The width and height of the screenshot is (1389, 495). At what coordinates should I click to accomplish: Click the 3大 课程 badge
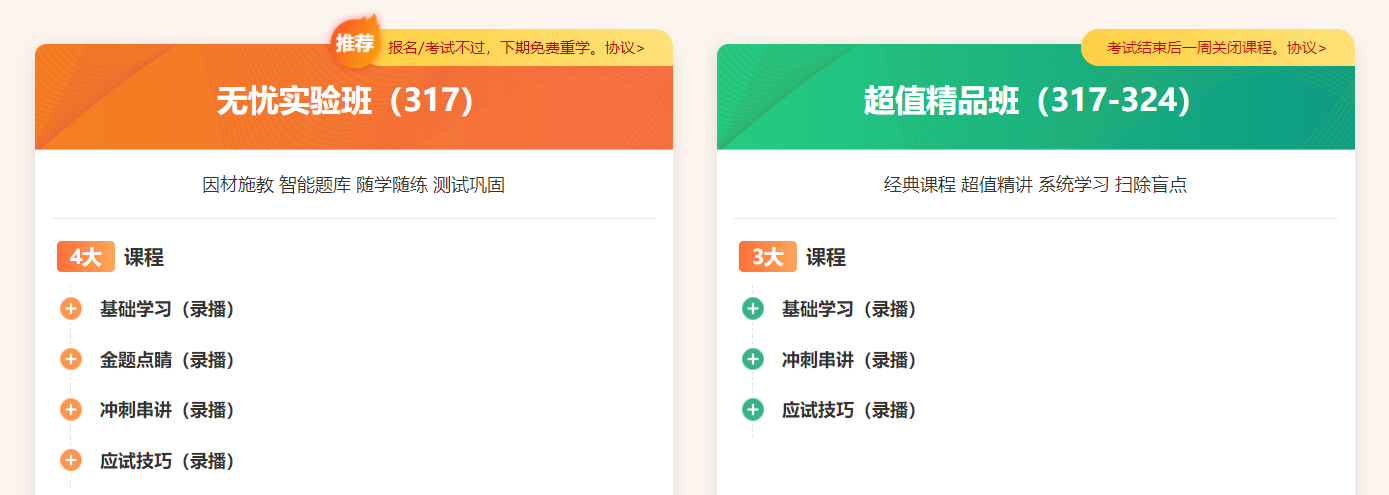(x=768, y=257)
